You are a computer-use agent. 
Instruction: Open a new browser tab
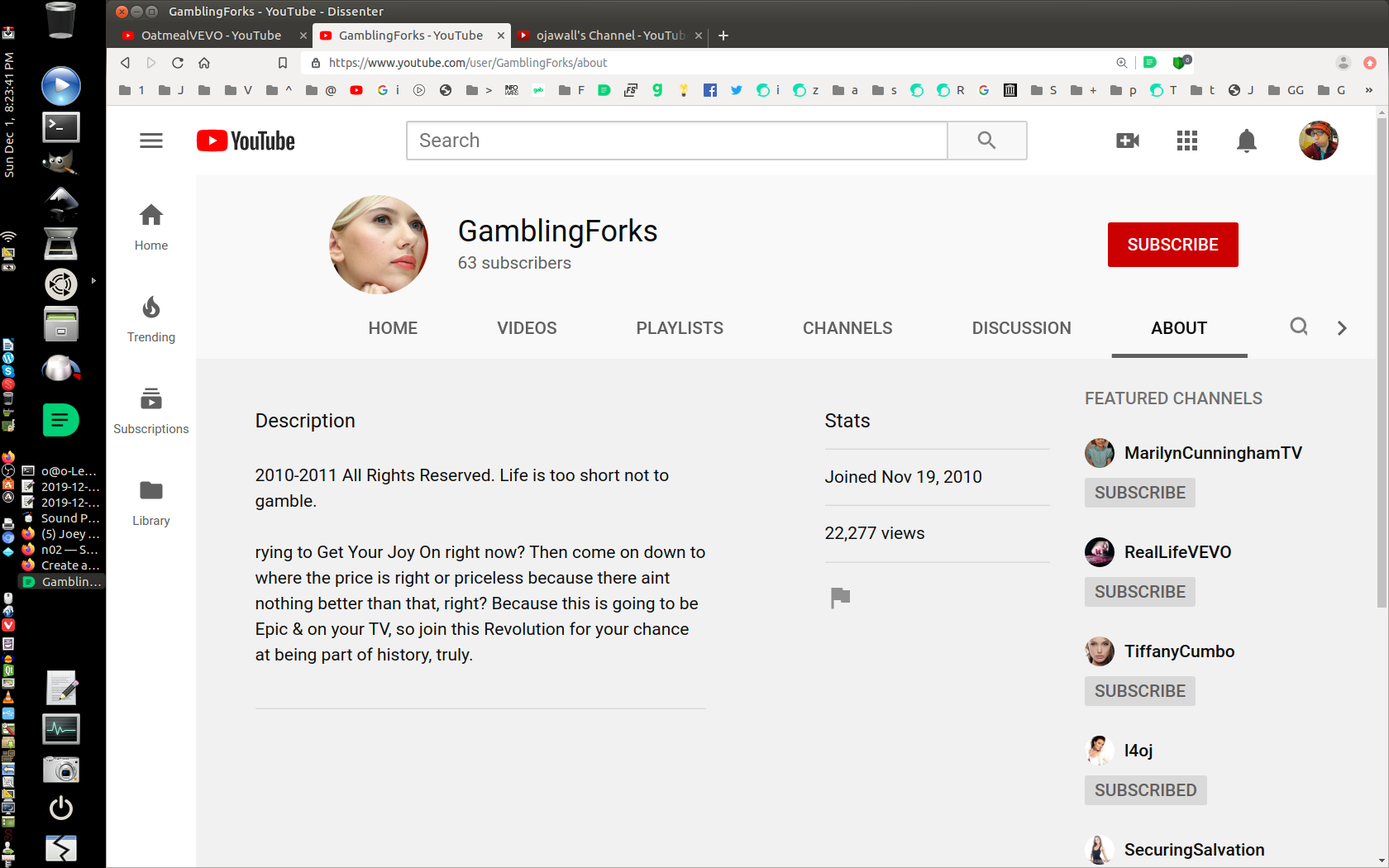click(723, 36)
